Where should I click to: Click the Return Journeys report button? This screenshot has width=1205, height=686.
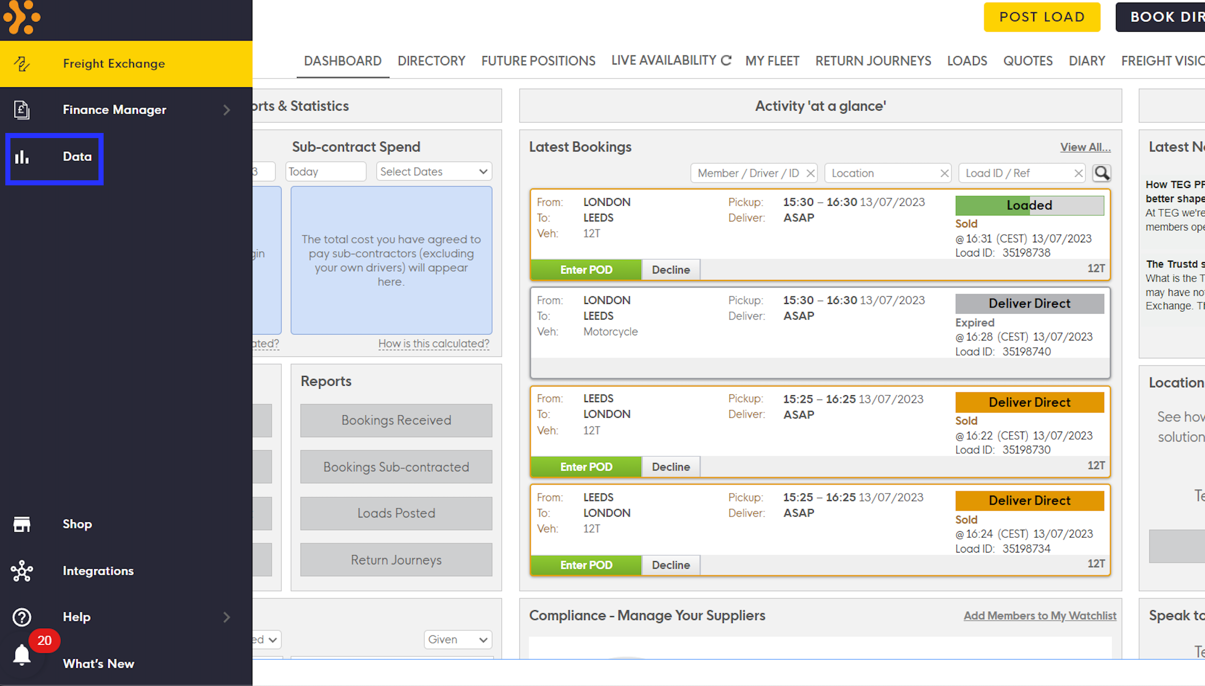(396, 560)
